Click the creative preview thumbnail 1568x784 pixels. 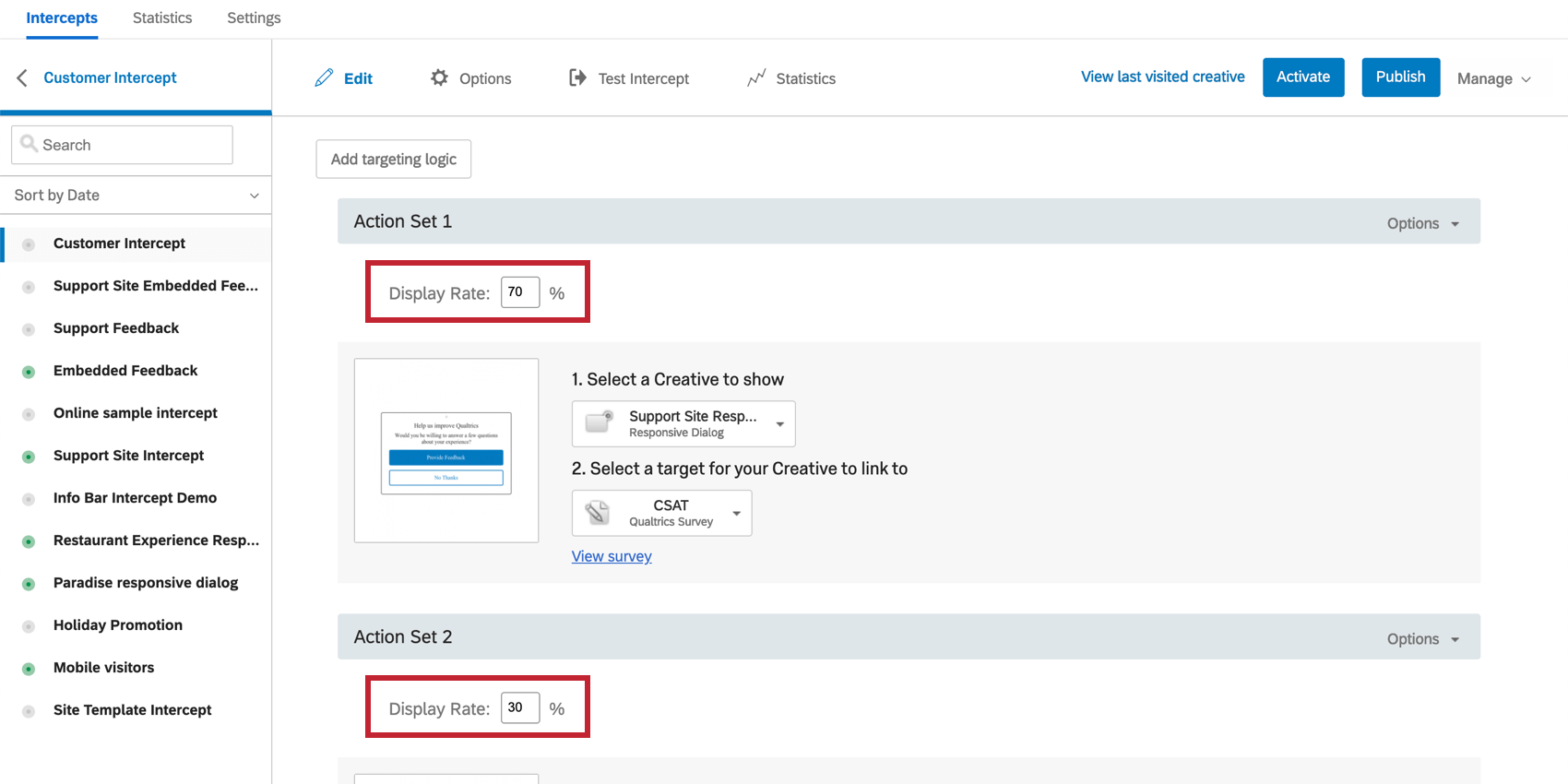tap(446, 451)
